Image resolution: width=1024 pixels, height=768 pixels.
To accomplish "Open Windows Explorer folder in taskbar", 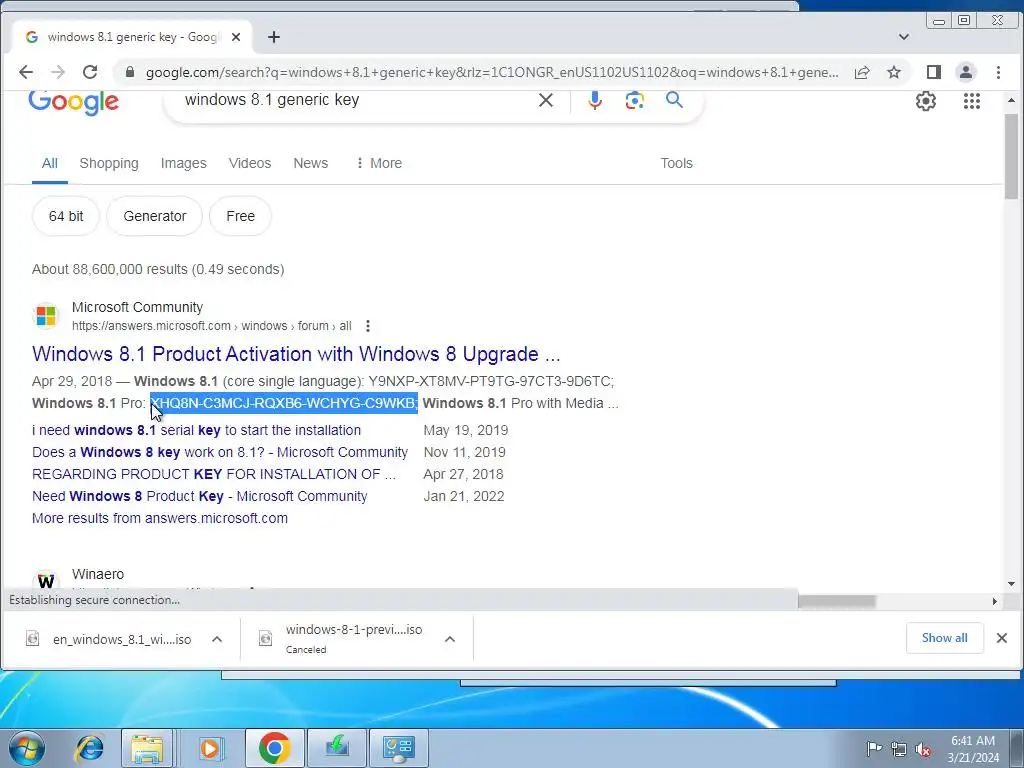I will click(147, 748).
